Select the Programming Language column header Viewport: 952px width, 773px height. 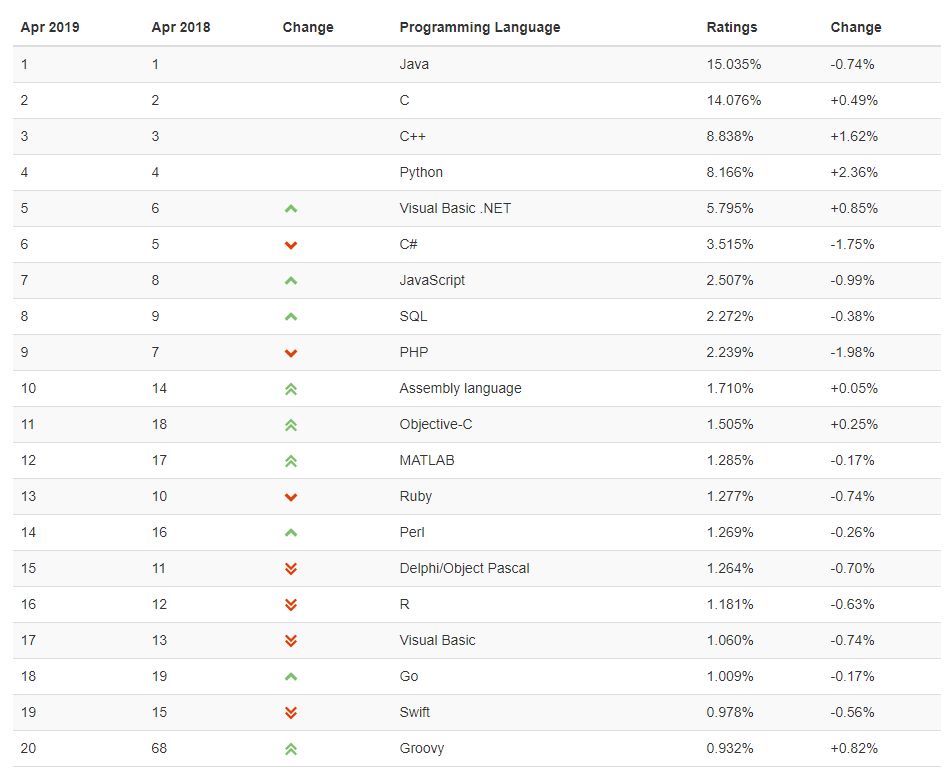(x=480, y=27)
